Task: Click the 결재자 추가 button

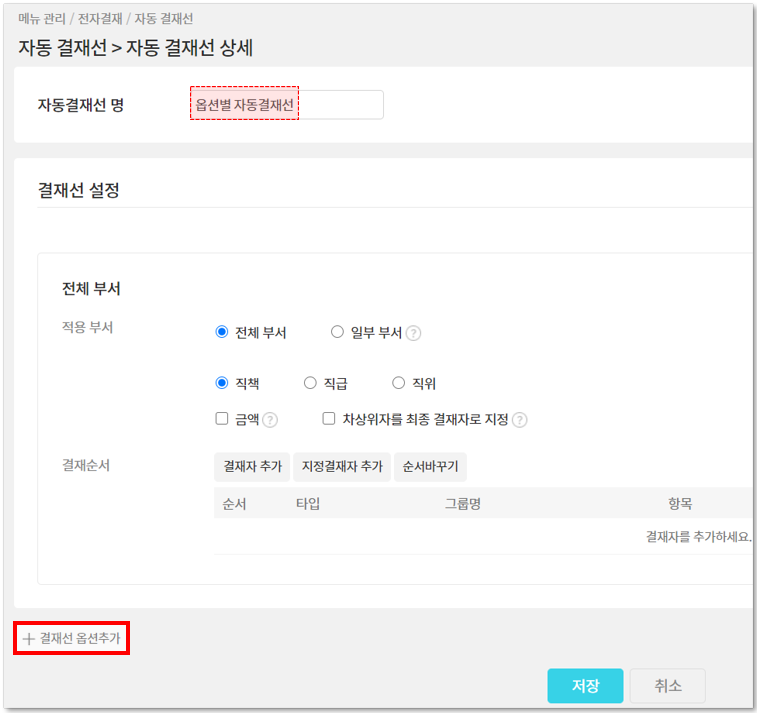Action: tap(251, 467)
